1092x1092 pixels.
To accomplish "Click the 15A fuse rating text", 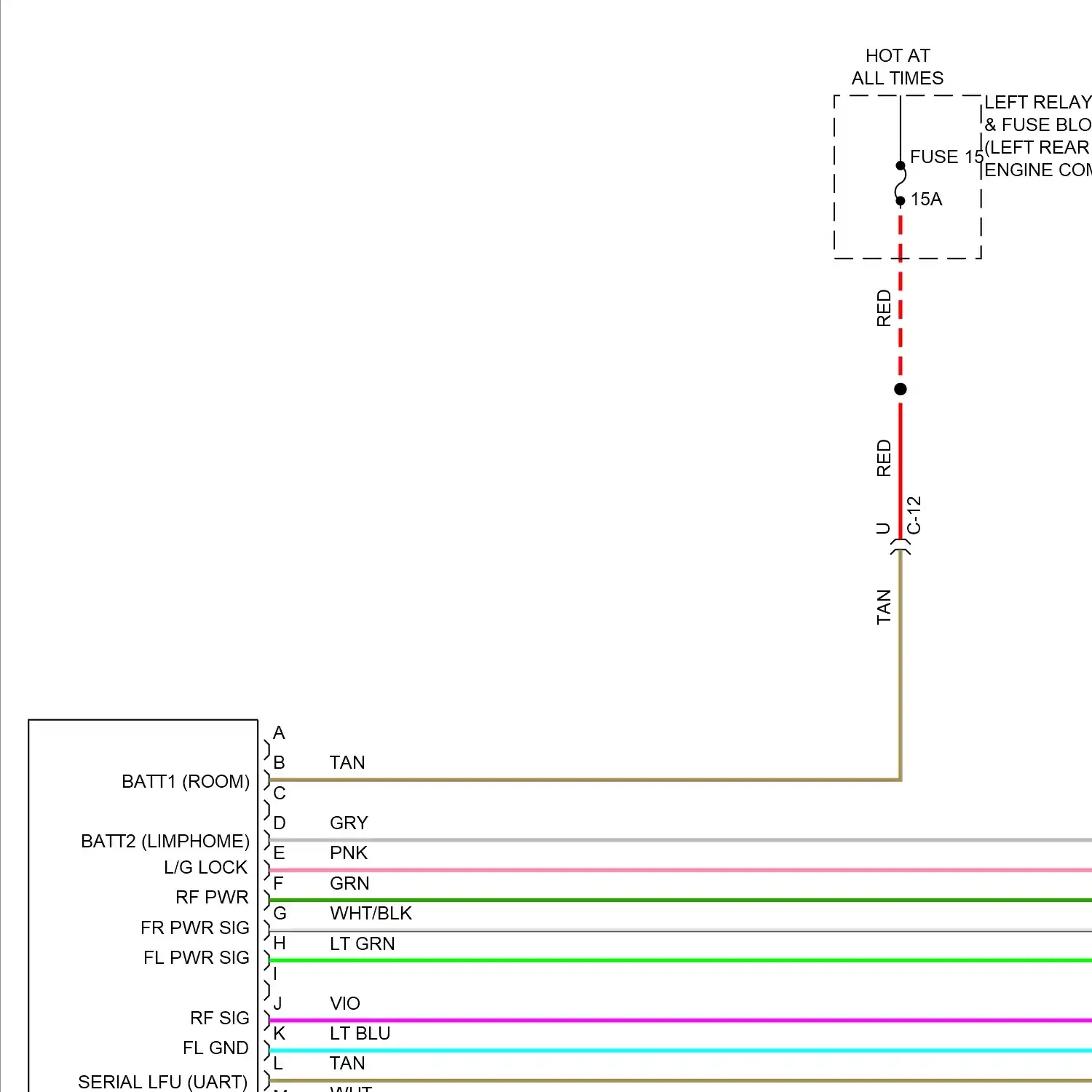I will point(926,199).
